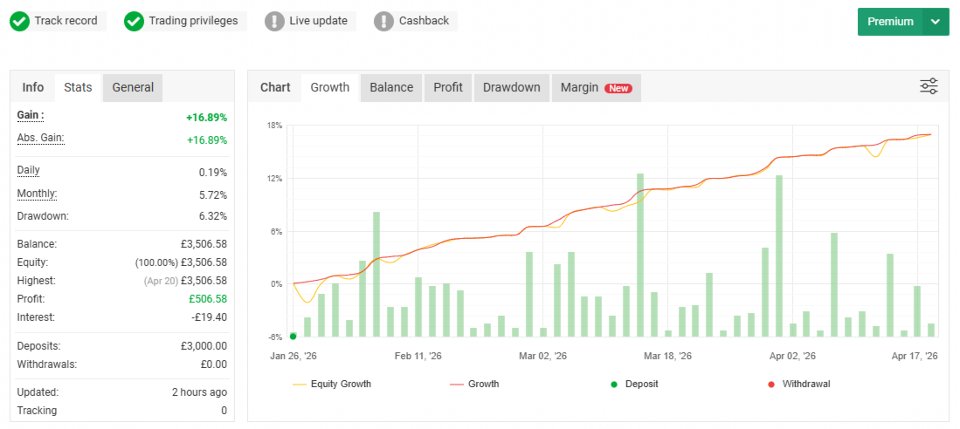Image resolution: width=960 pixels, height=429 pixels.
Task: Click the grey Live update warning icon
Action: pos(274,21)
